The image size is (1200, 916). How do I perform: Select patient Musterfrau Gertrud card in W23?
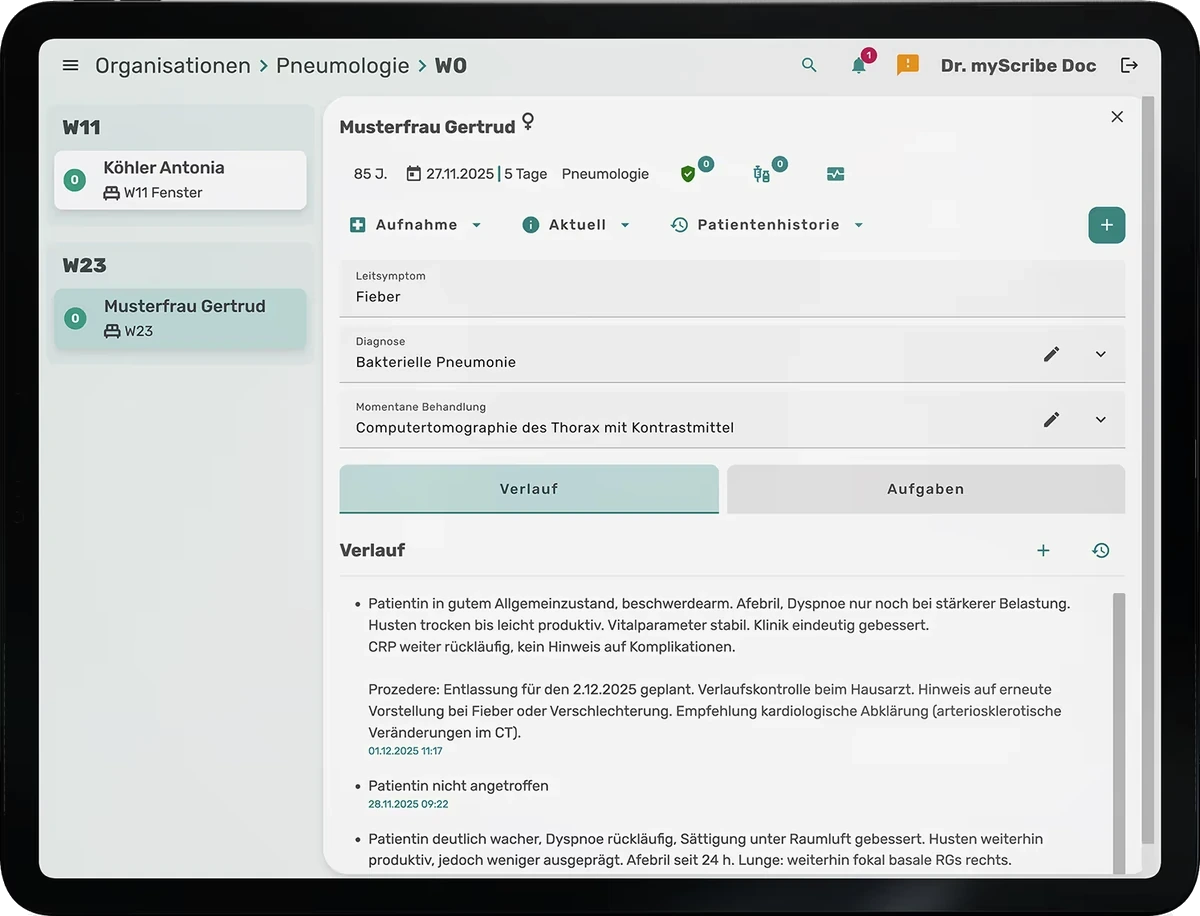point(180,318)
